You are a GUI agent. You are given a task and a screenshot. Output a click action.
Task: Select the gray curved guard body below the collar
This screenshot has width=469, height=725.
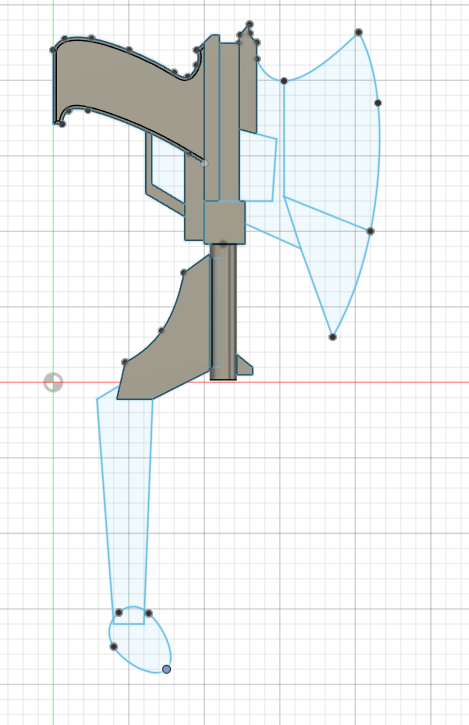click(171, 351)
